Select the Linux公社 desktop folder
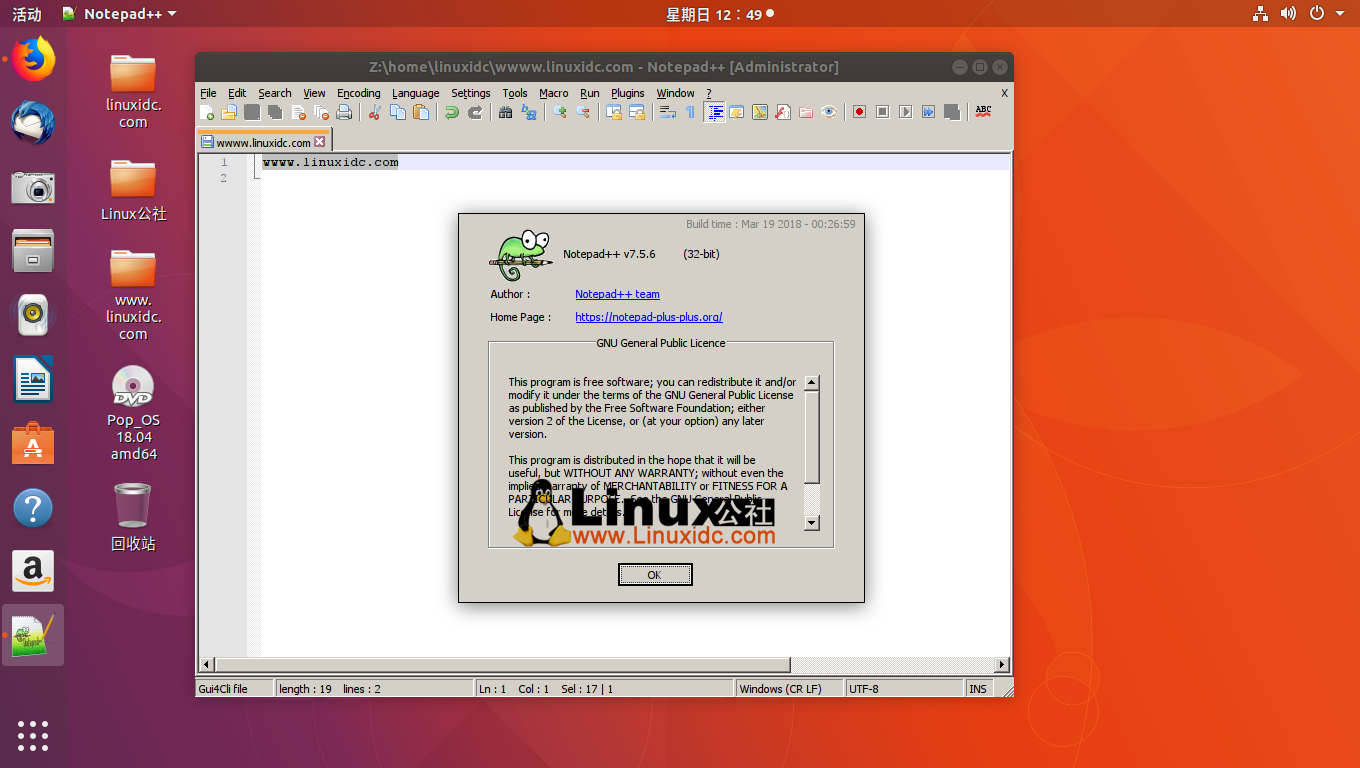This screenshot has height=768, width=1360. [133, 190]
